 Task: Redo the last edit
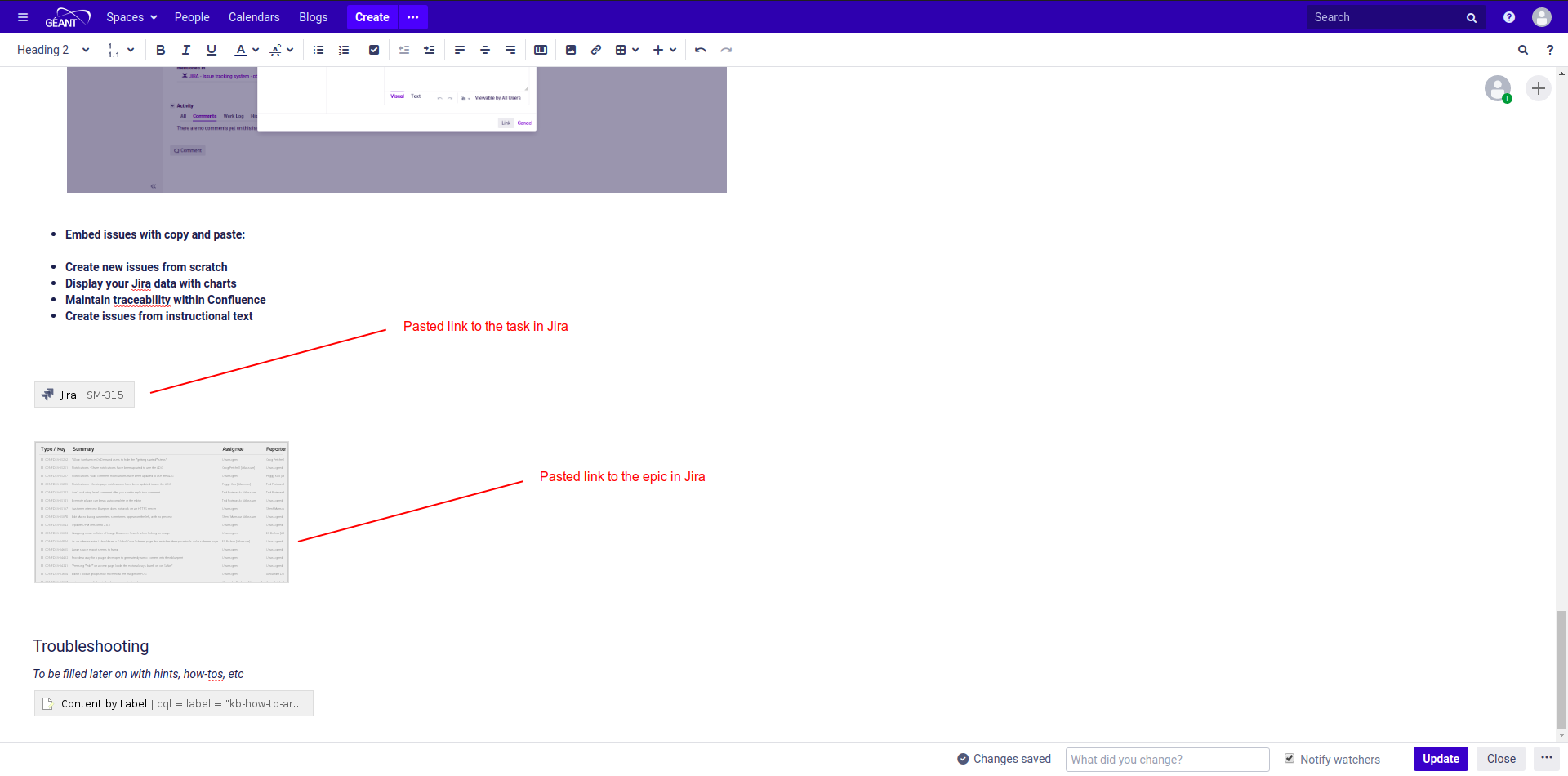coord(726,50)
